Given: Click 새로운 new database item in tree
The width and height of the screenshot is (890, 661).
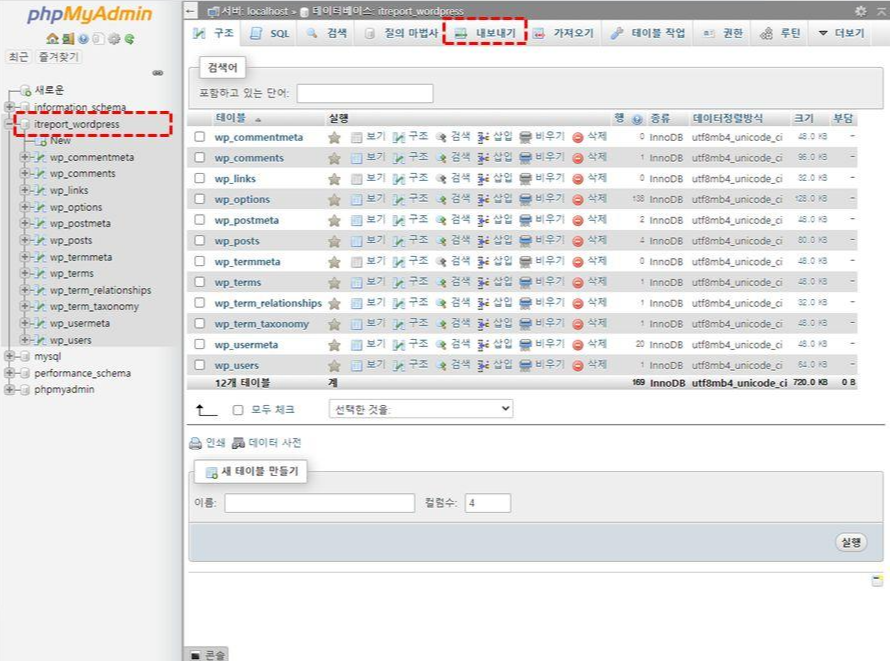Looking at the screenshot, I should coord(49,90).
